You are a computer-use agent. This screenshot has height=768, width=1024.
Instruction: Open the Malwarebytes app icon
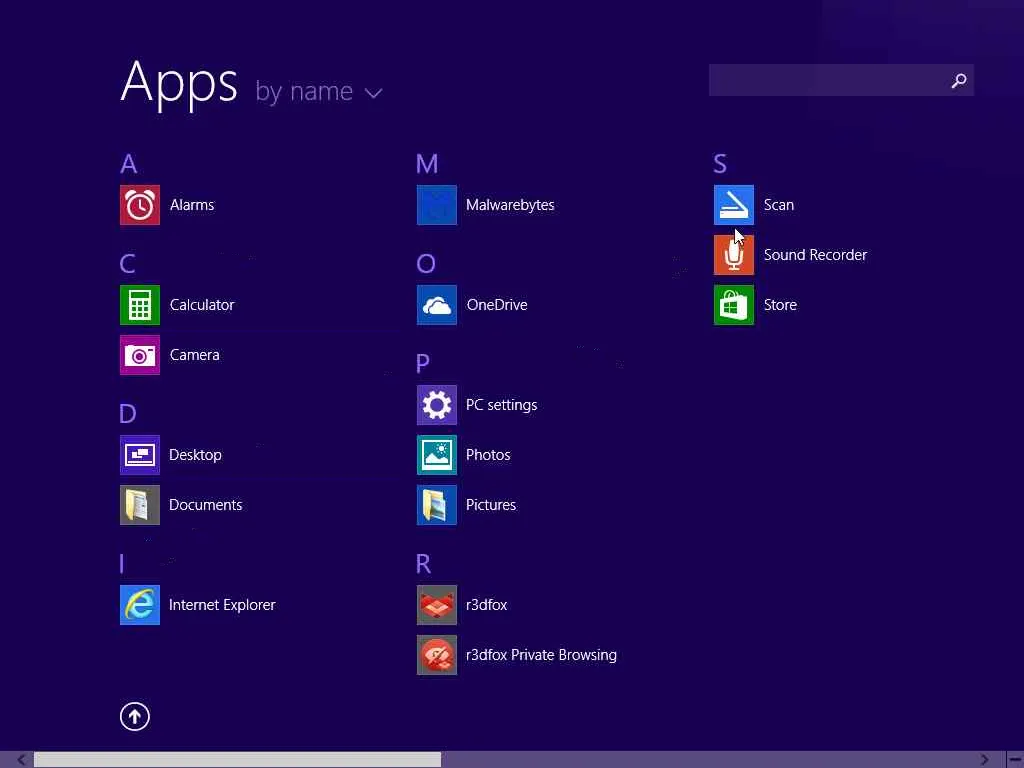(437, 205)
